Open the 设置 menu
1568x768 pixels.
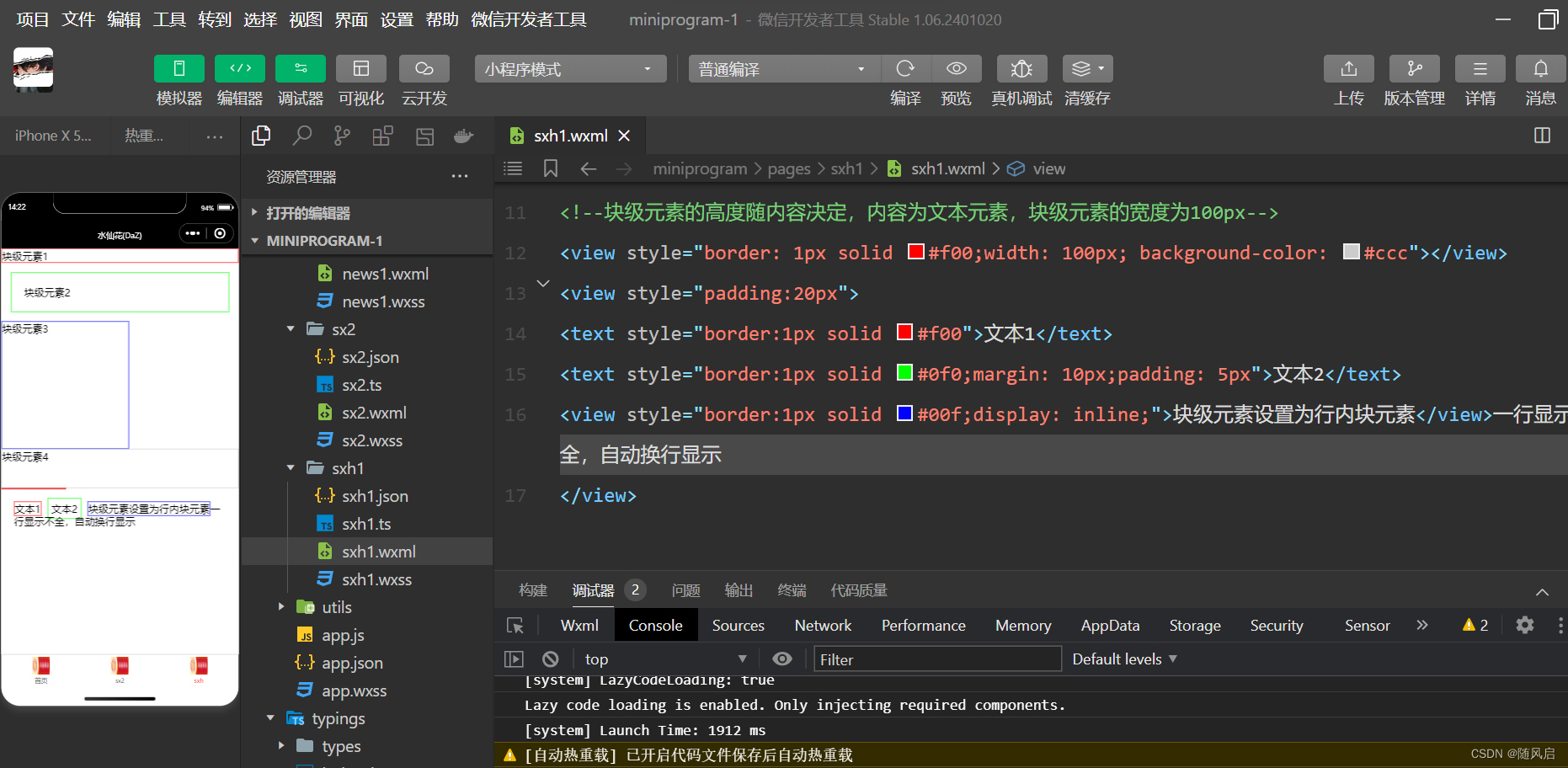click(397, 19)
